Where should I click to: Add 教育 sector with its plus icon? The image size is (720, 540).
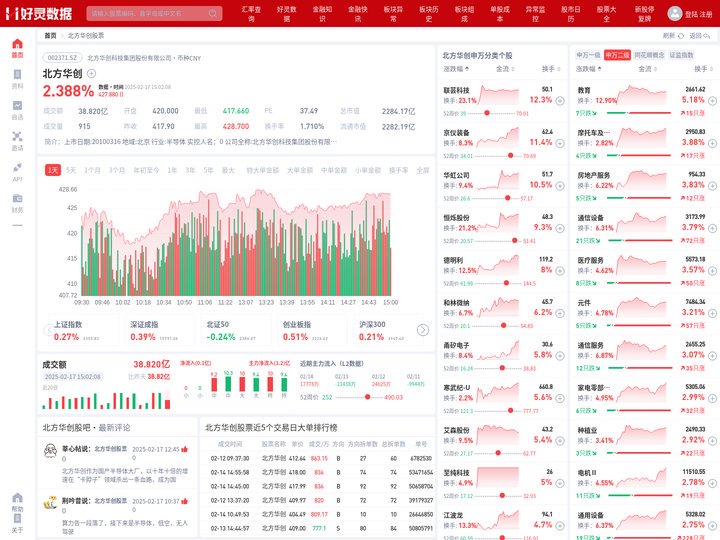click(x=712, y=101)
